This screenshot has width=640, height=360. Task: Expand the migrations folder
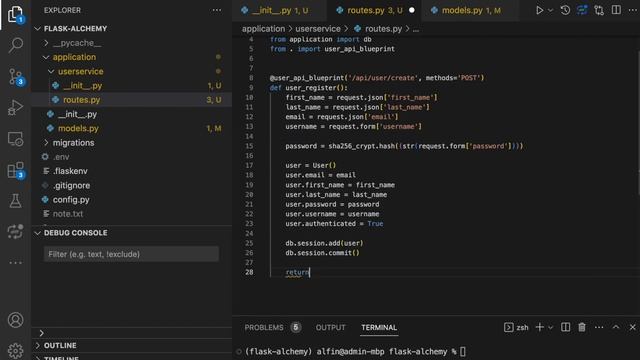46,142
